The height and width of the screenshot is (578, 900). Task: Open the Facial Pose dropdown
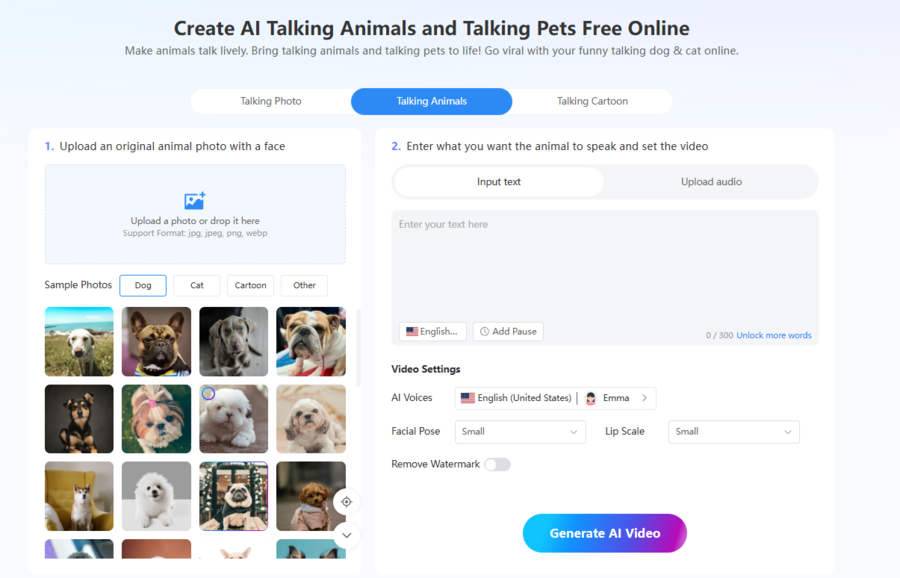pos(520,432)
